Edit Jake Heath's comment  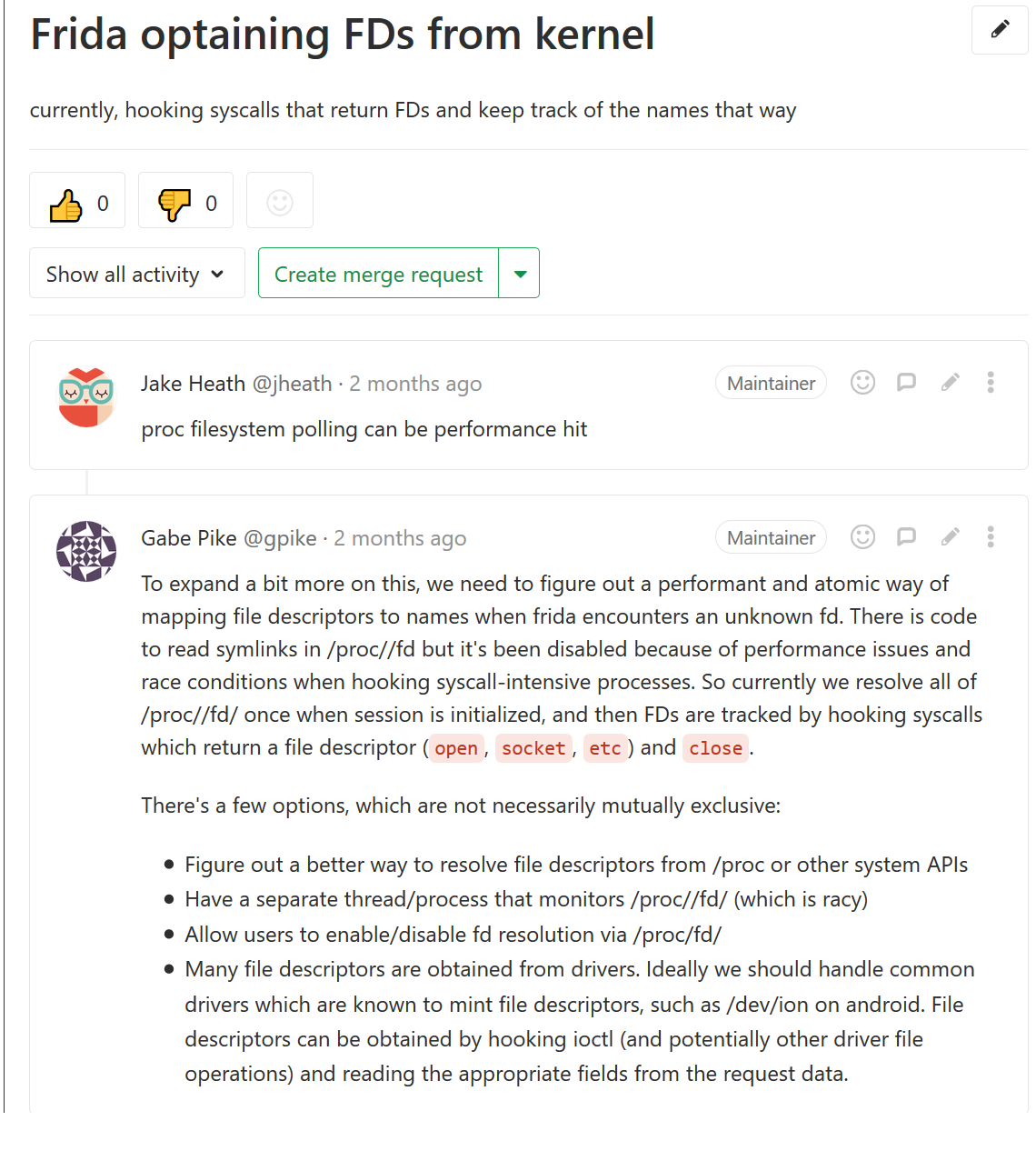[x=950, y=383]
